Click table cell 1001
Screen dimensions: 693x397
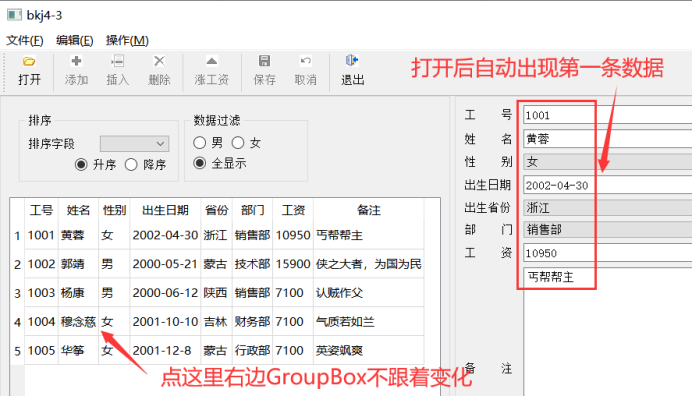pyautogui.click(x=42, y=235)
